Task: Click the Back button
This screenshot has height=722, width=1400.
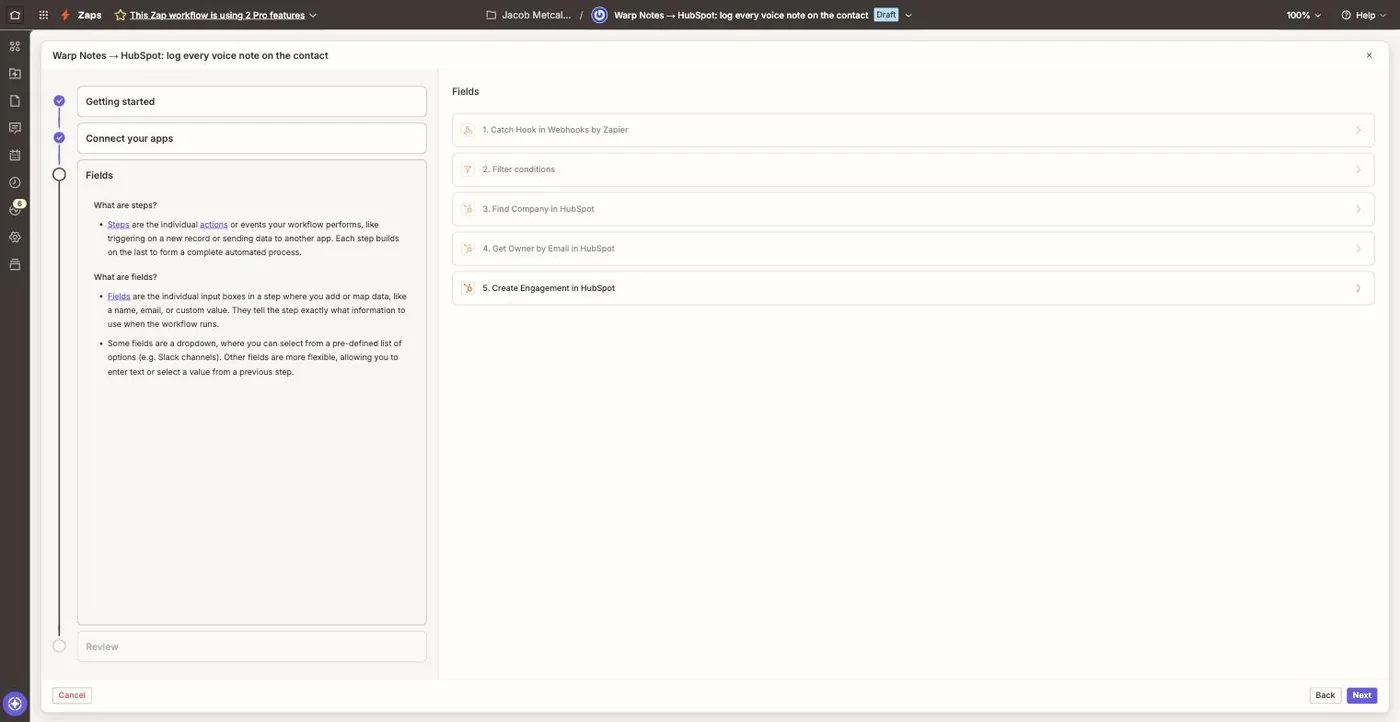Action: click(x=1325, y=695)
